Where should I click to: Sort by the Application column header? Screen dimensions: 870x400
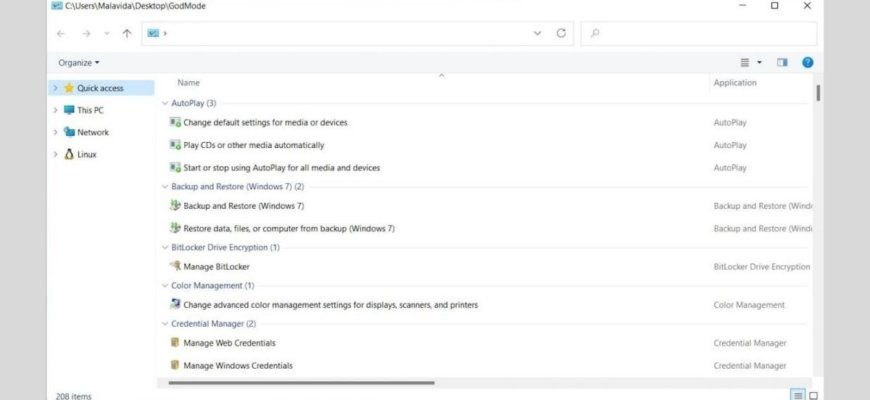tap(735, 83)
